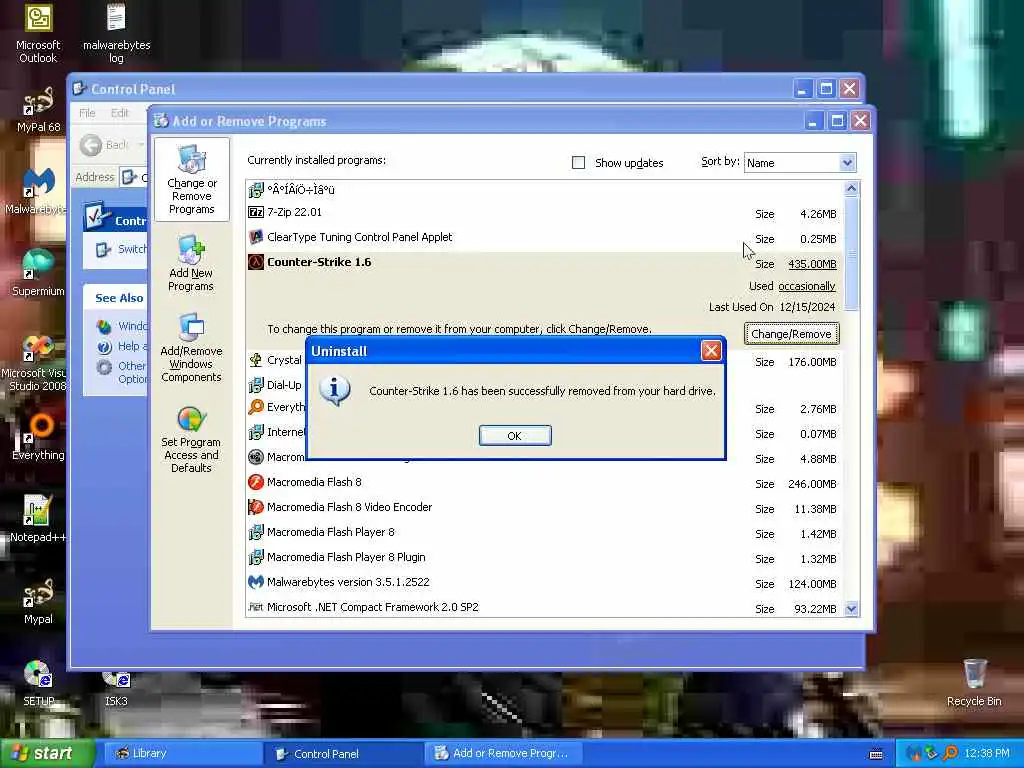Image resolution: width=1024 pixels, height=768 pixels.
Task: Click the Counter-Strike 1.6 icon
Action: point(255,263)
